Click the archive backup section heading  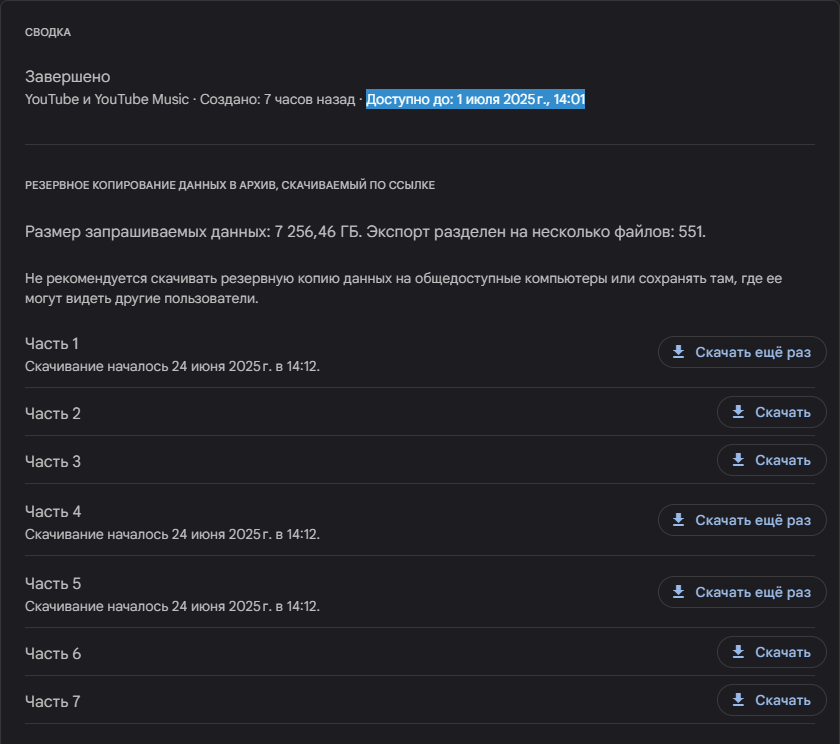[230, 185]
